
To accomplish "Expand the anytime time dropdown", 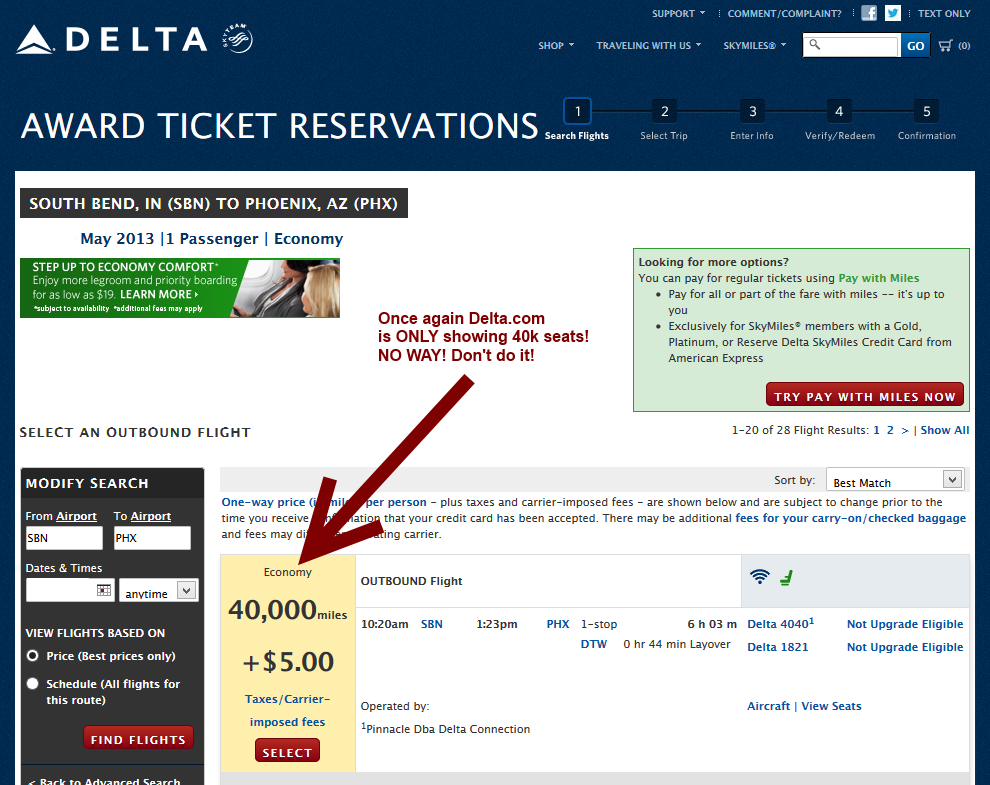I will 157,592.
